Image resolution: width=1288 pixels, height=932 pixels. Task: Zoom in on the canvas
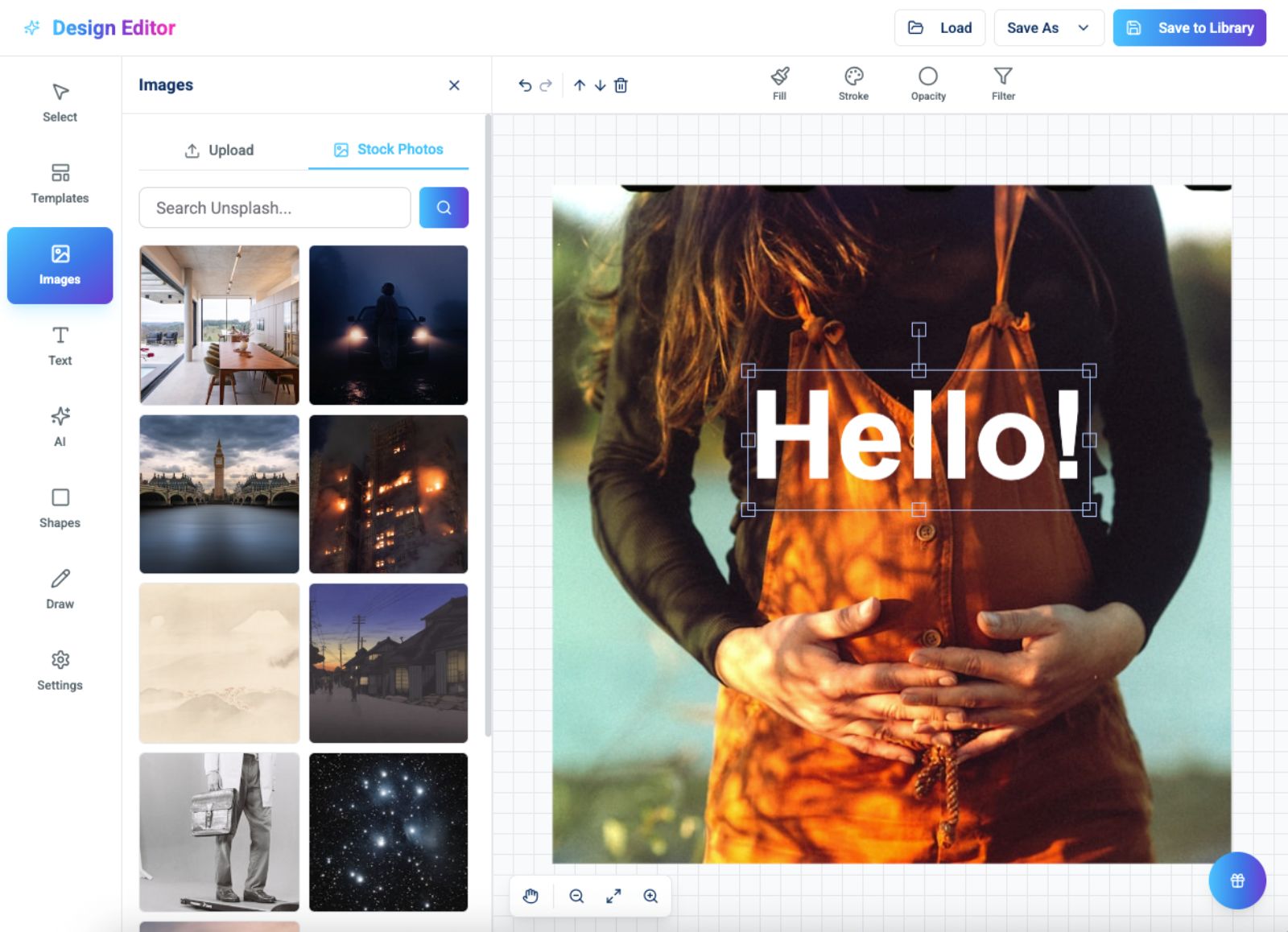(x=650, y=896)
